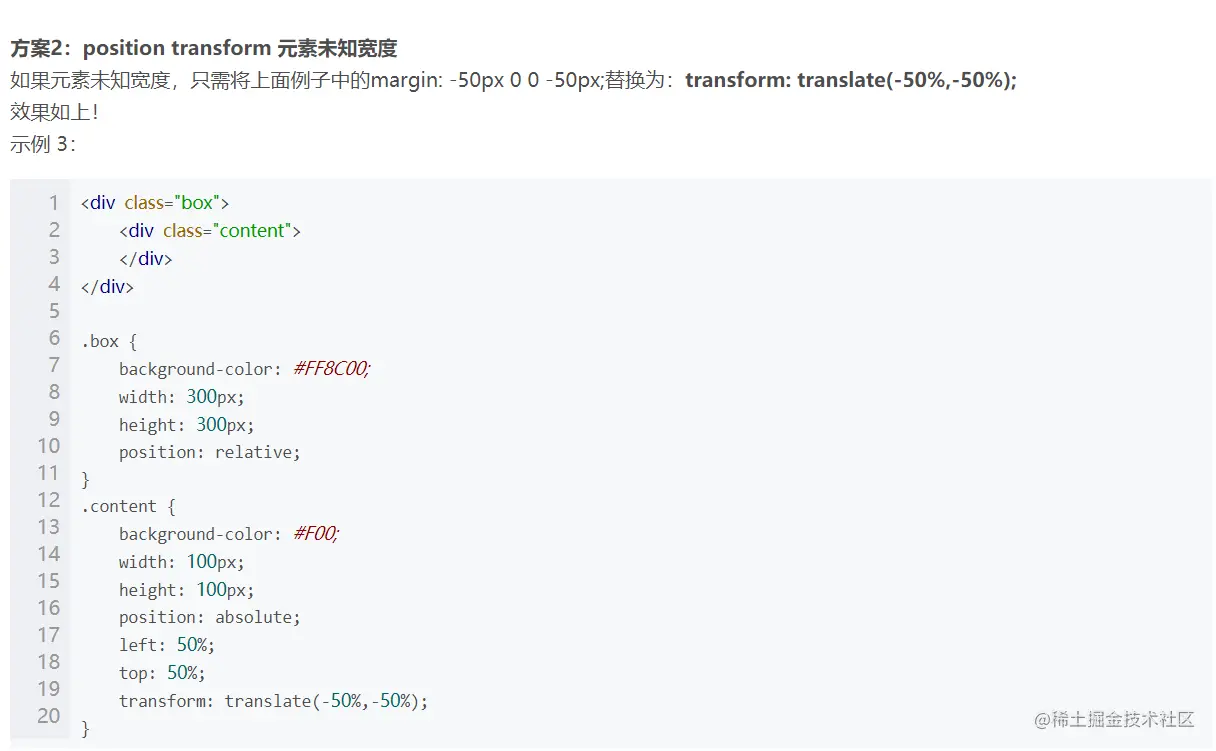
Task: Click the opening div class="box" tag
Action: pos(155,203)
